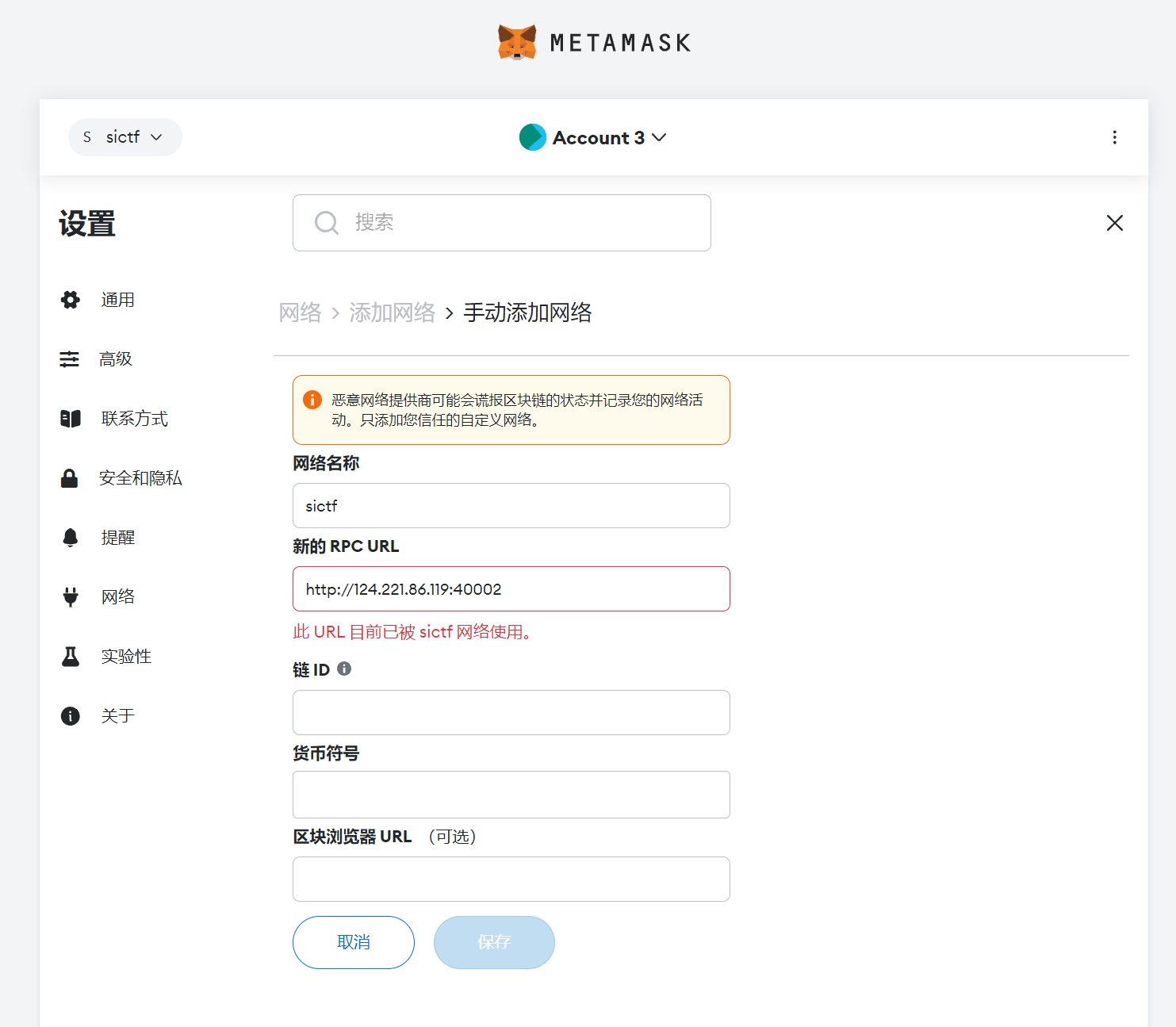Select the 联系方式 settings tab
Image resolution: width=1176 pixels, height=1027 pixels.
click(135, 419)
